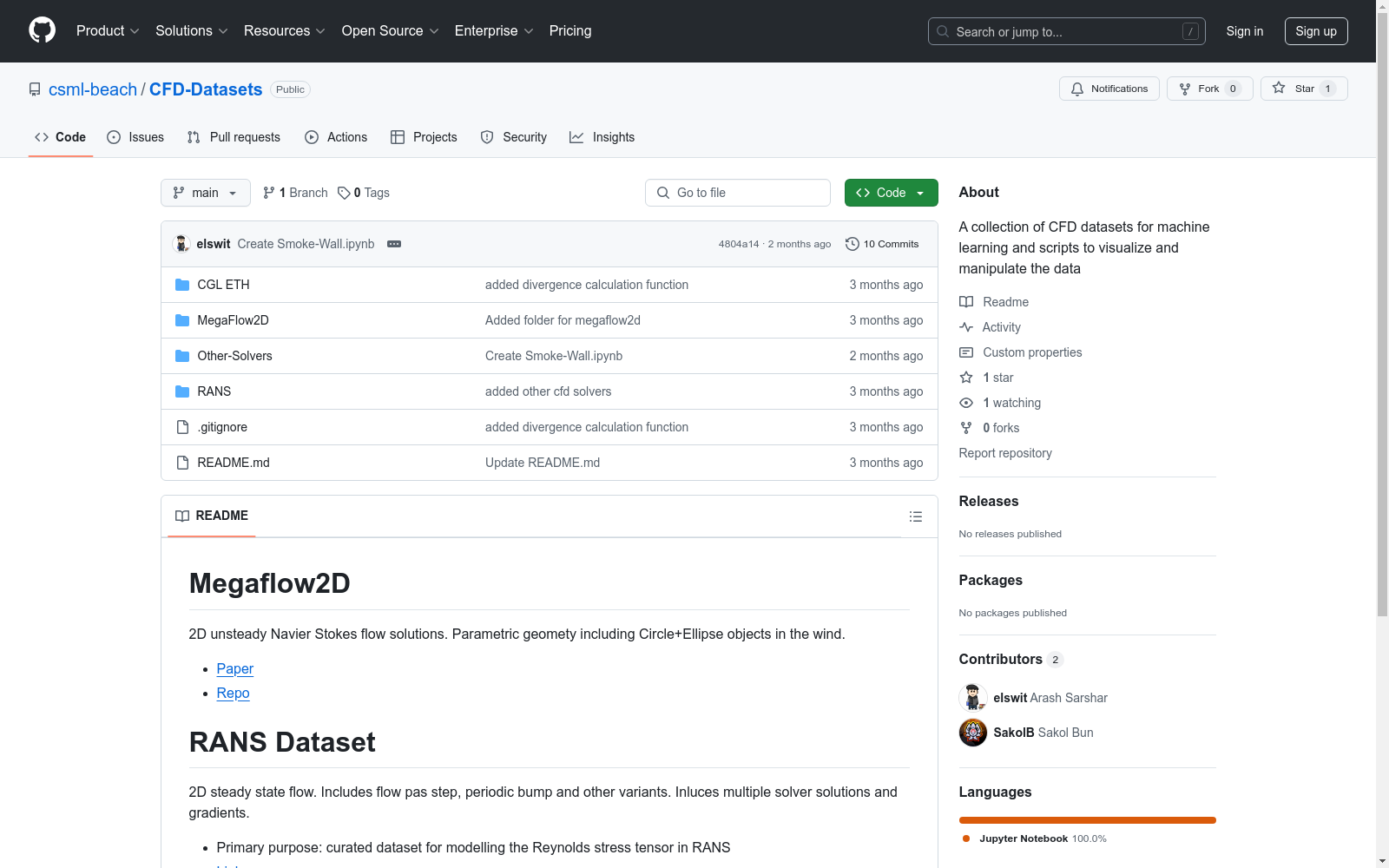
Task: Click the star icon on Star button
Action: pos(1279,88)
